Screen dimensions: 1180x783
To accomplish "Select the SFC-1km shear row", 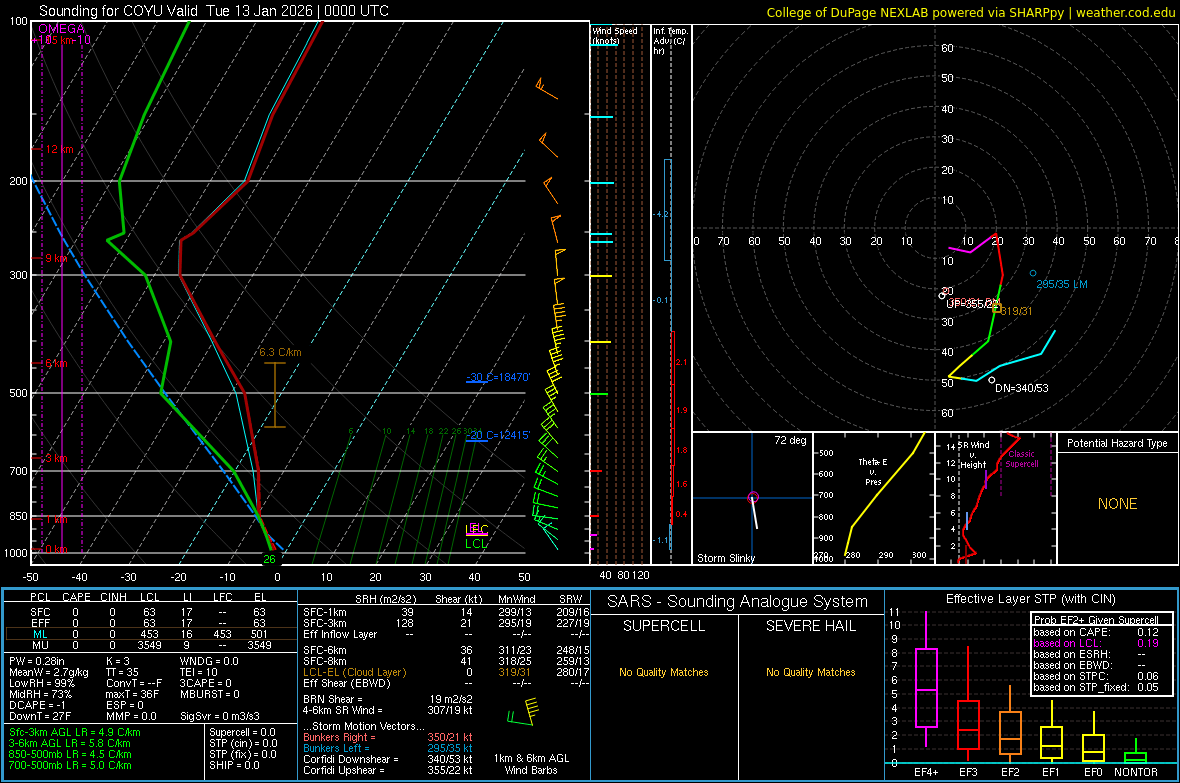I will (446, 612).
